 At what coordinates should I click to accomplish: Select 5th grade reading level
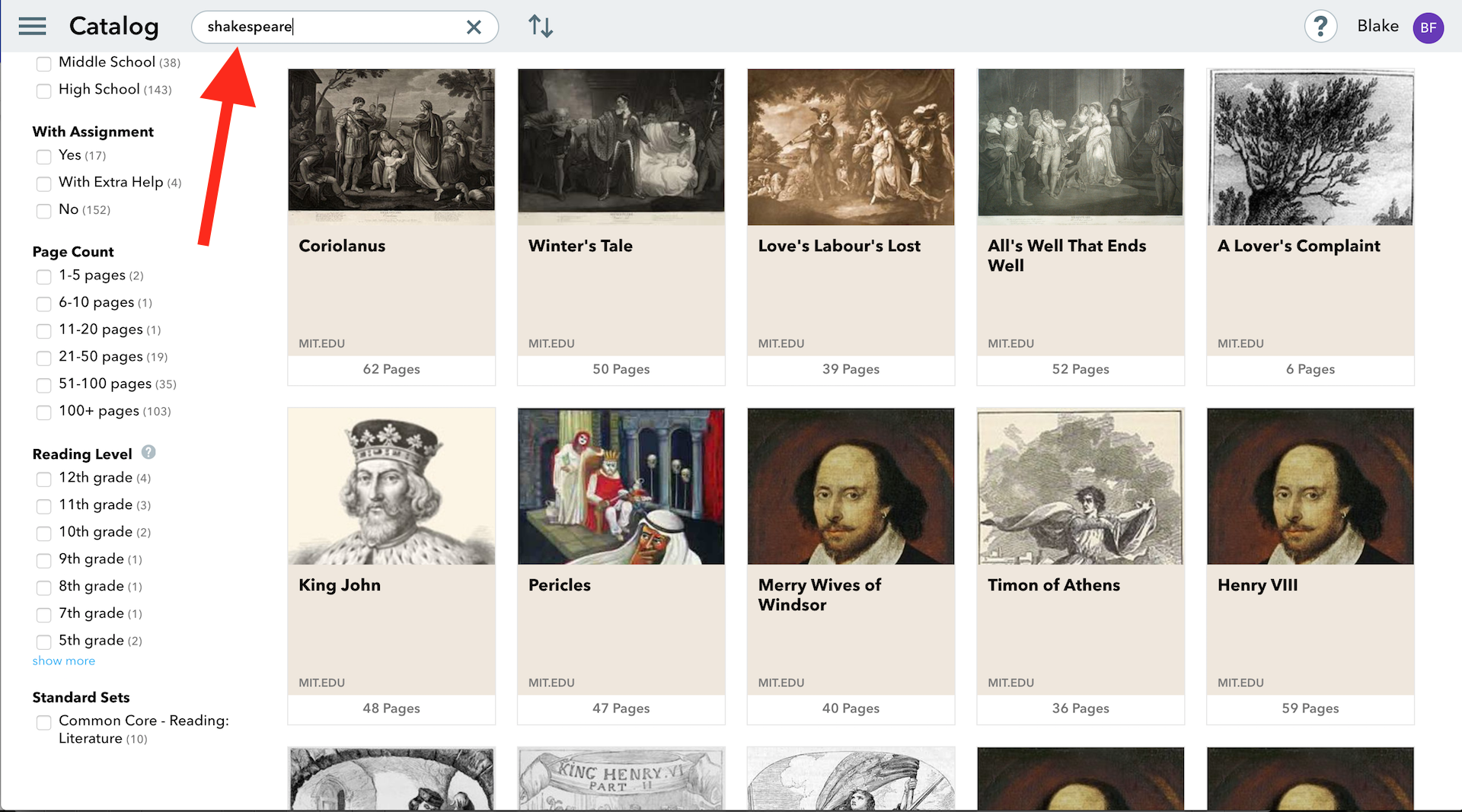pyautogui.click(x=44, y=642)
